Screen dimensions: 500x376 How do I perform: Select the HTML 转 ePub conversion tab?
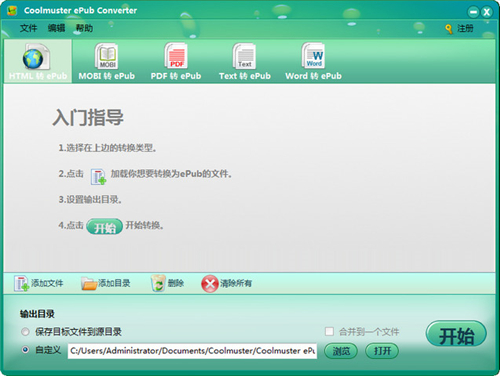[38, 61]
